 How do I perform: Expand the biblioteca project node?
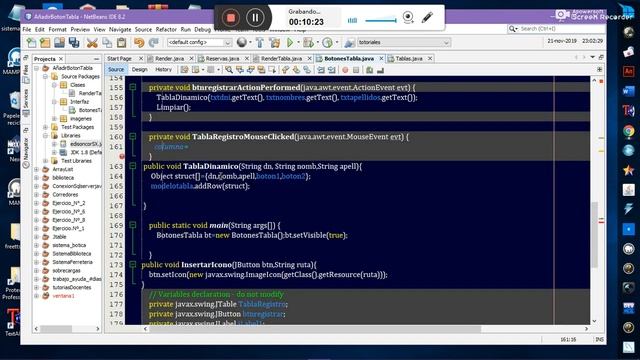(37, 178)
